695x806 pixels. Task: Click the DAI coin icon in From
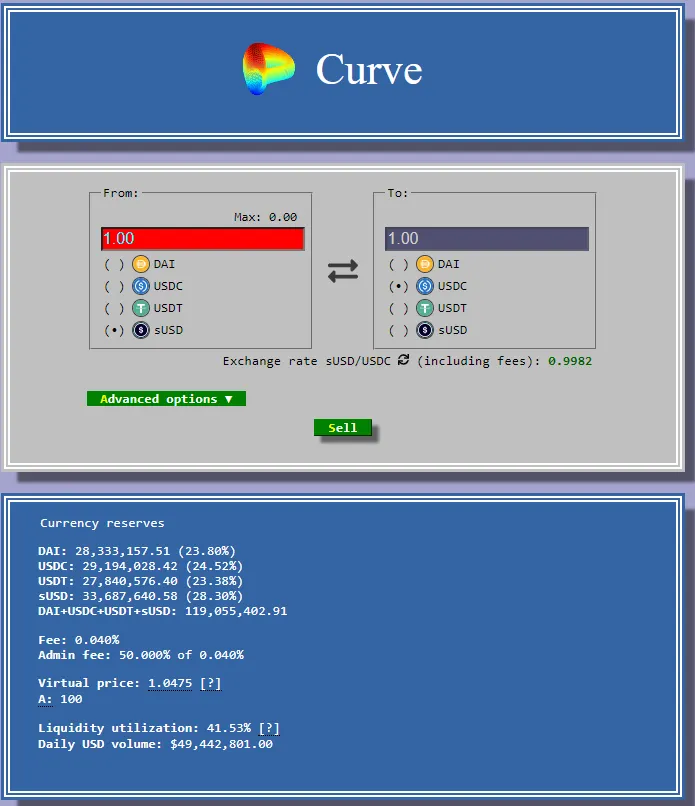point(140,264)
